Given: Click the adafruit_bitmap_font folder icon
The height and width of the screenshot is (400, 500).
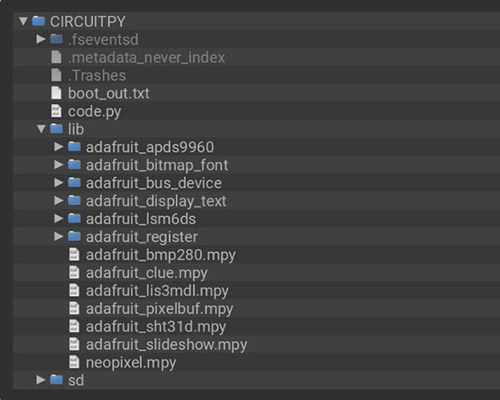Looking at the screenshot, I should click(x=74, y=165).
